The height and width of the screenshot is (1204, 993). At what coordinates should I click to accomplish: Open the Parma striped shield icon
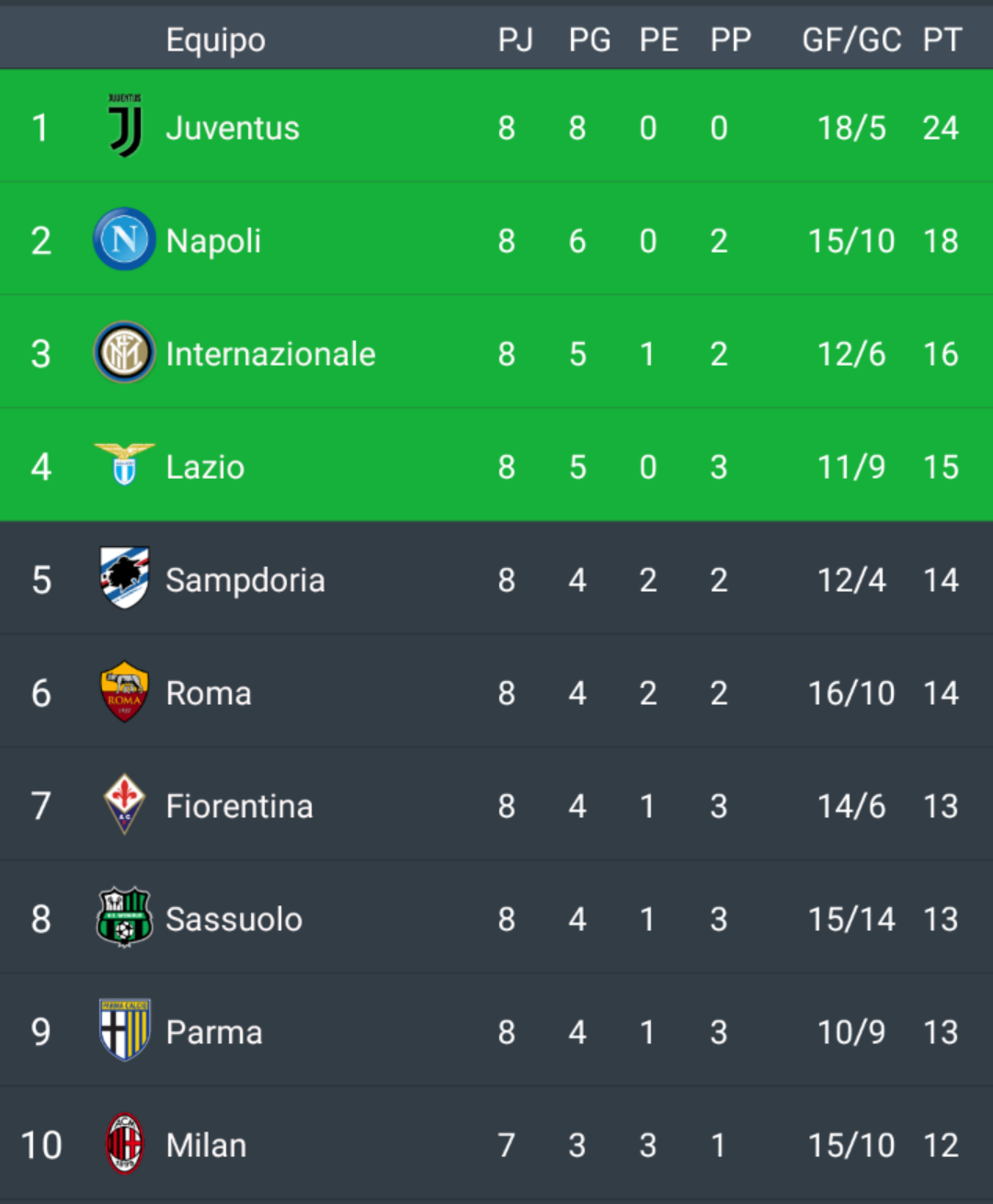124,1030
